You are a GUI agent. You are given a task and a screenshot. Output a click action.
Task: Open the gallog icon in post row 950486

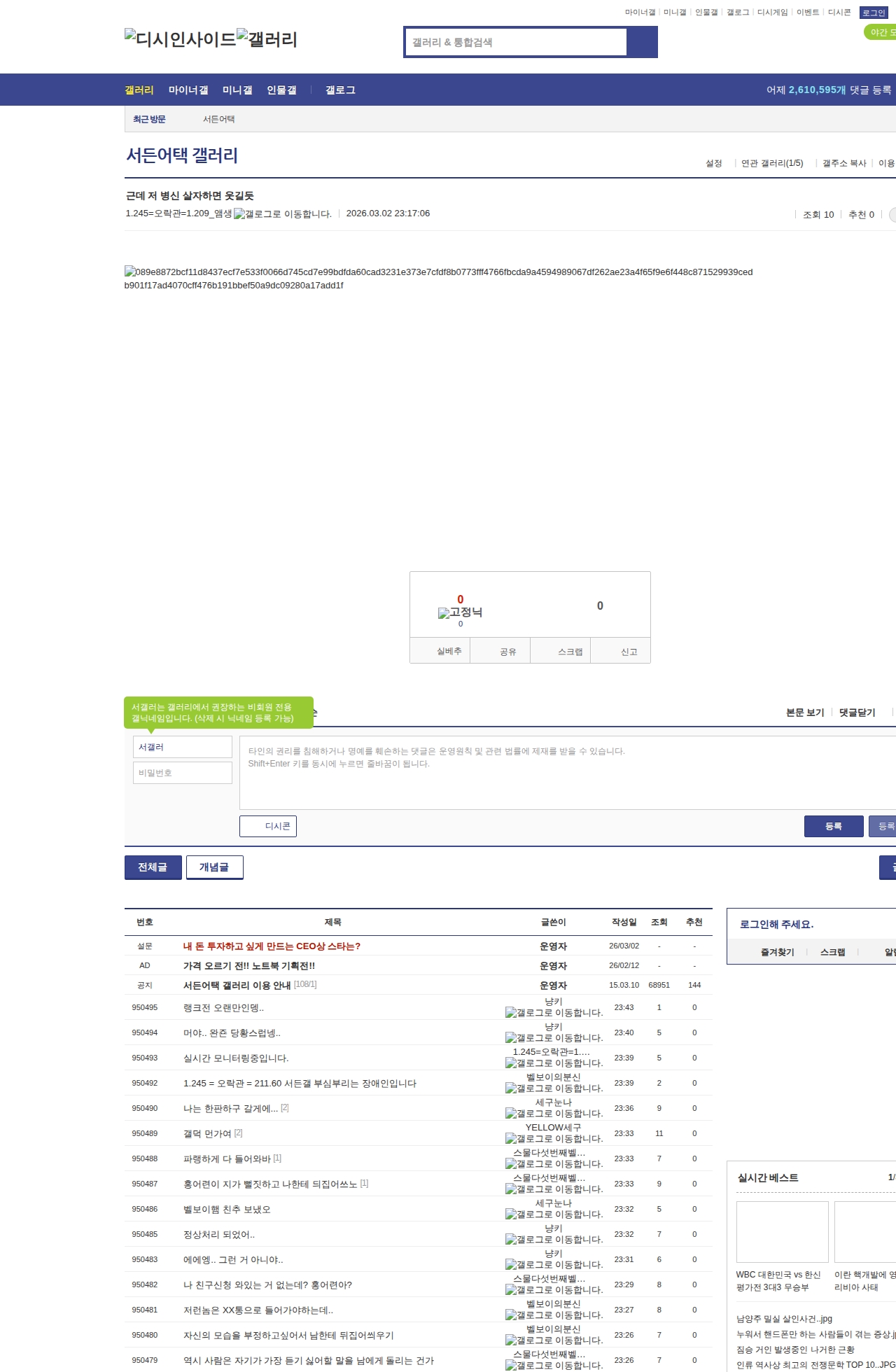[554, 1214]
